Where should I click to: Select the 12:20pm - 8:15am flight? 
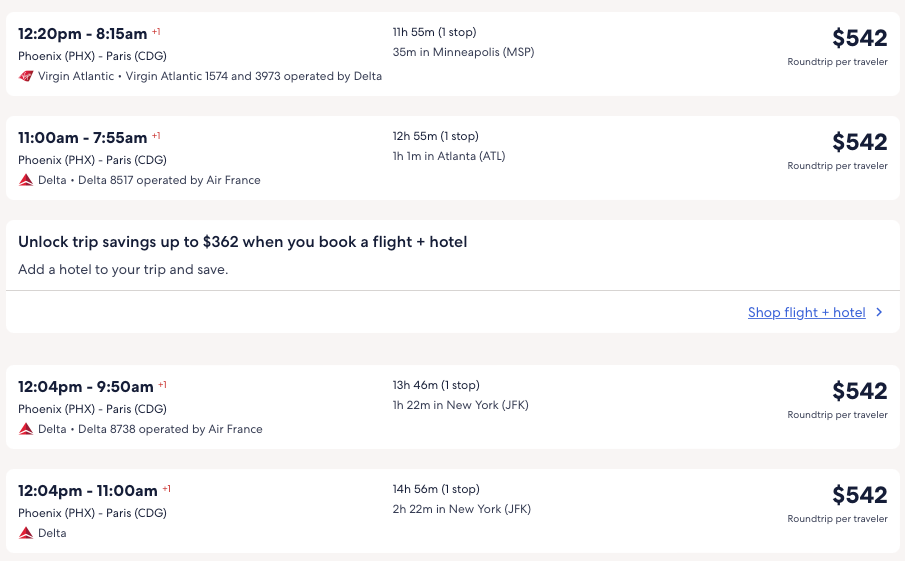click(x=82, y=34)
